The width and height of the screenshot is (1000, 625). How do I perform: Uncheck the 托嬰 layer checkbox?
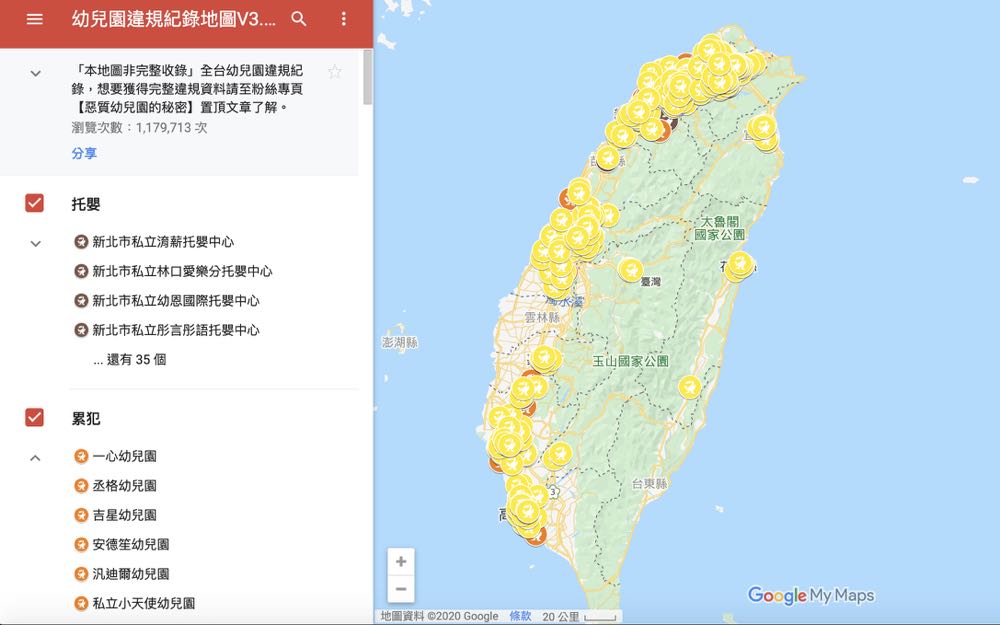coord(35,204)
